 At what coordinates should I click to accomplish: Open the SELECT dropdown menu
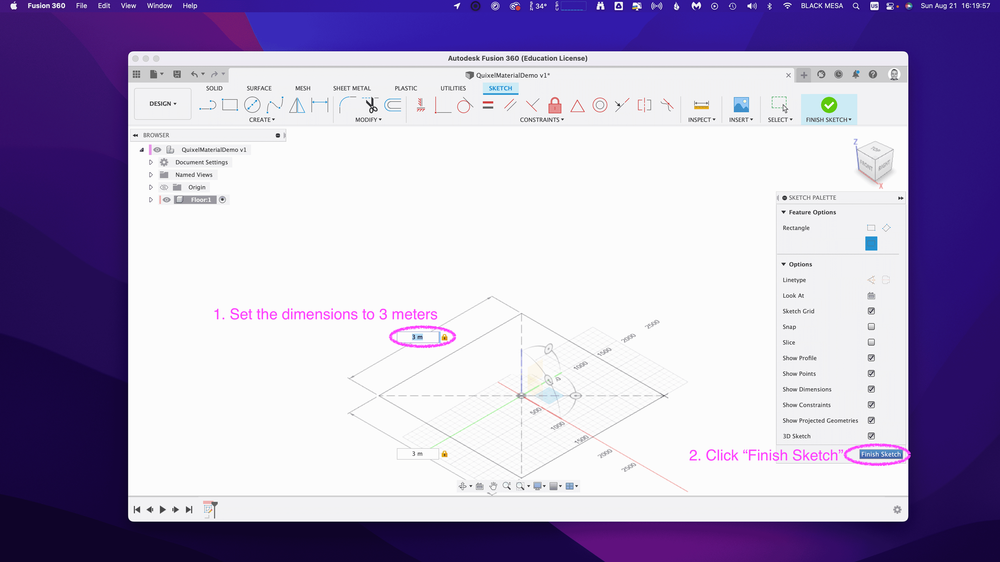(x=780, y=120)
